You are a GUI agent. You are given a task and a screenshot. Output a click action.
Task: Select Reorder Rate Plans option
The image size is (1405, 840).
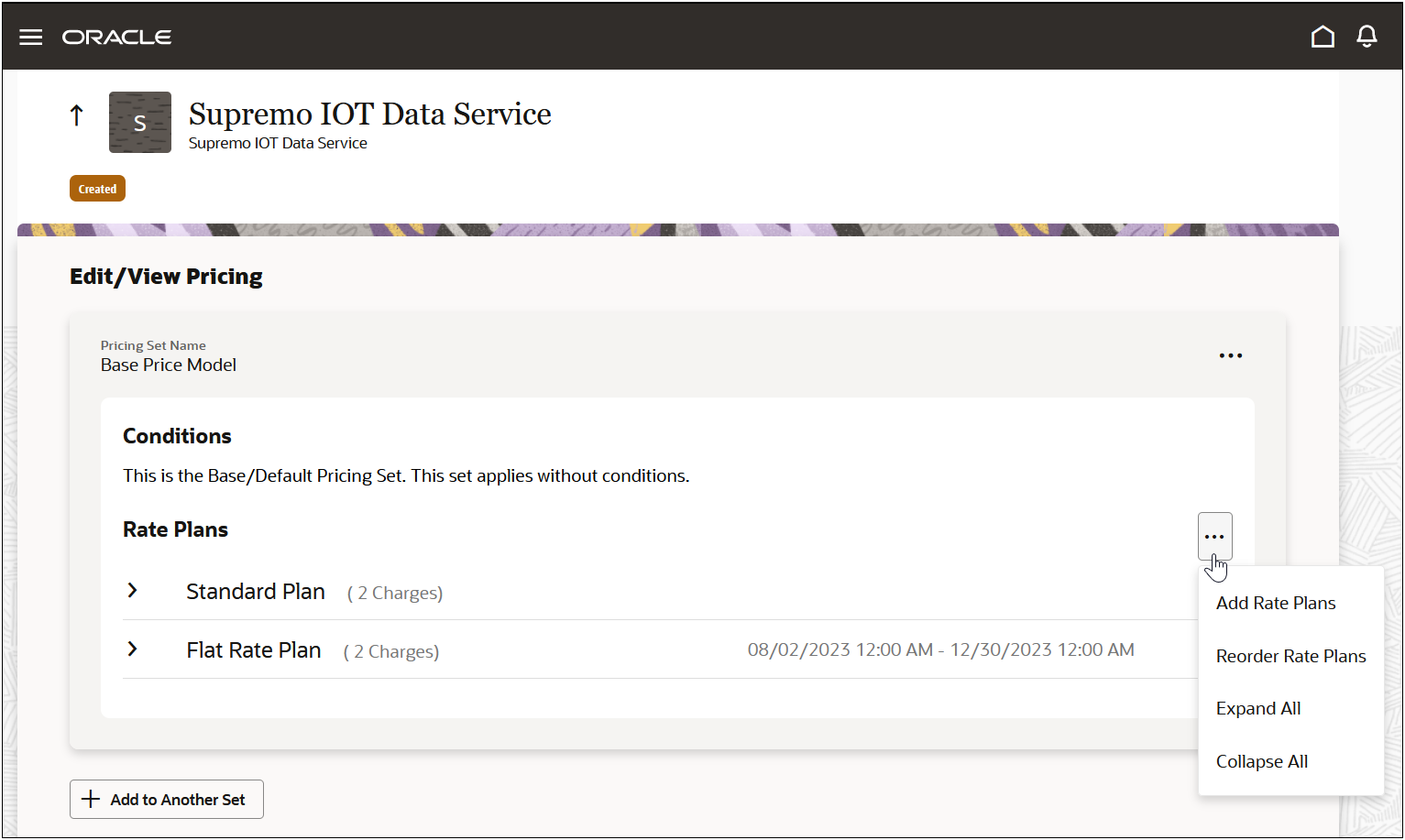pyautogui.click(x=1290, y=656)
